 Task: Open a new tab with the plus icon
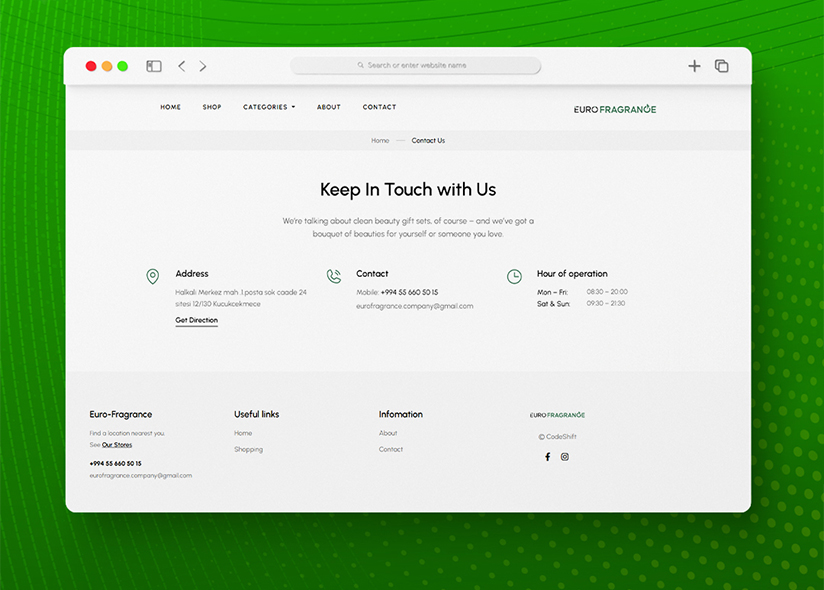coord(694,66)
